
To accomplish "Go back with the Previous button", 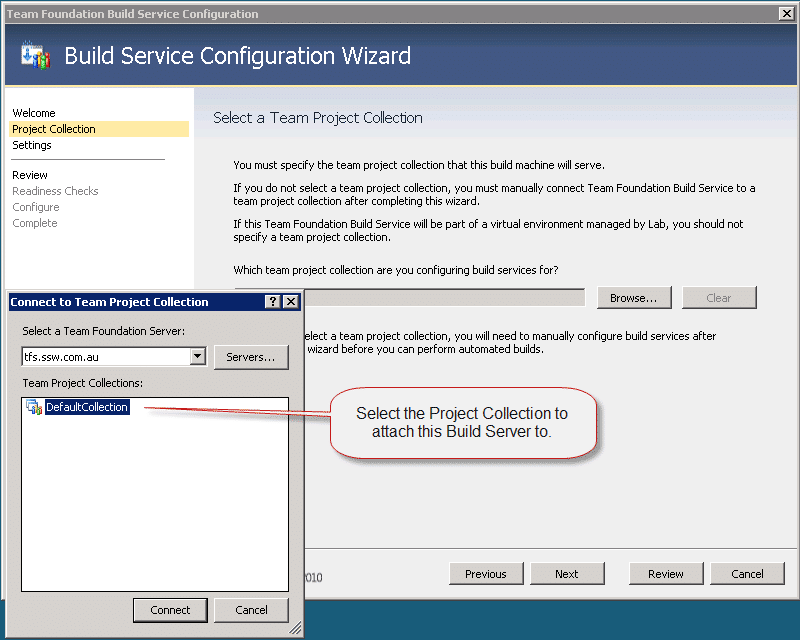I will pos(486,574).
